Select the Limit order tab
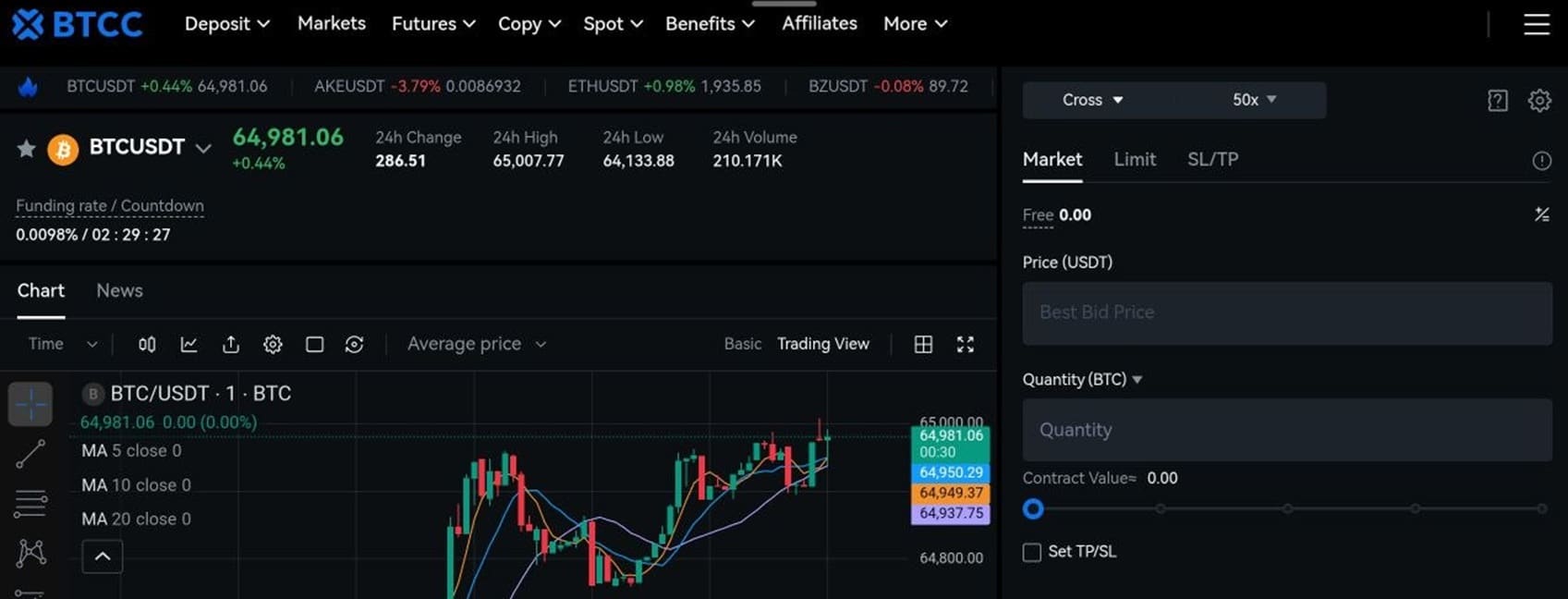This screenshot has width=1568, height=599. [x=1135, y=159]
